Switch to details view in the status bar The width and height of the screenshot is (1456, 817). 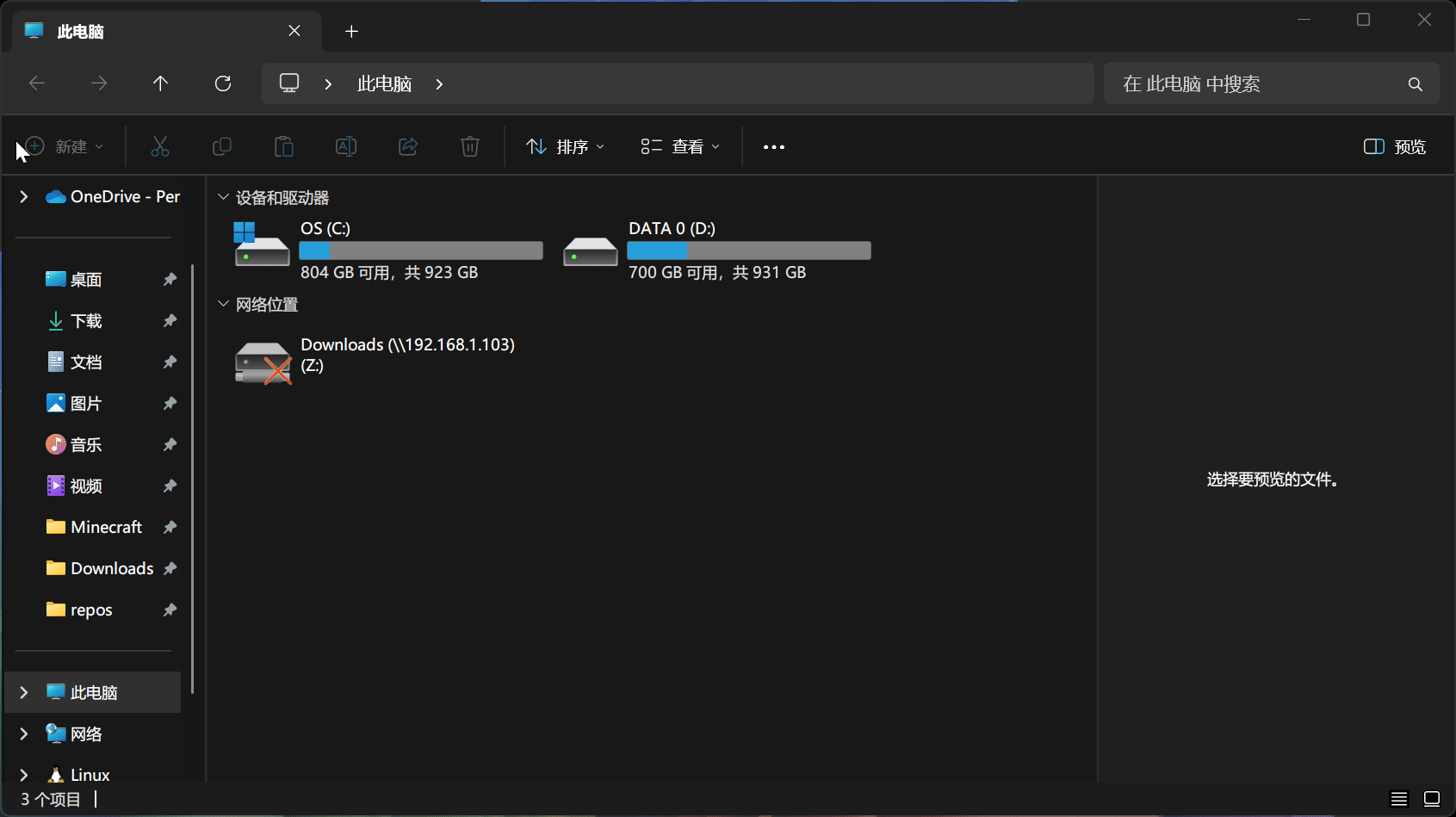[1398, 799]
